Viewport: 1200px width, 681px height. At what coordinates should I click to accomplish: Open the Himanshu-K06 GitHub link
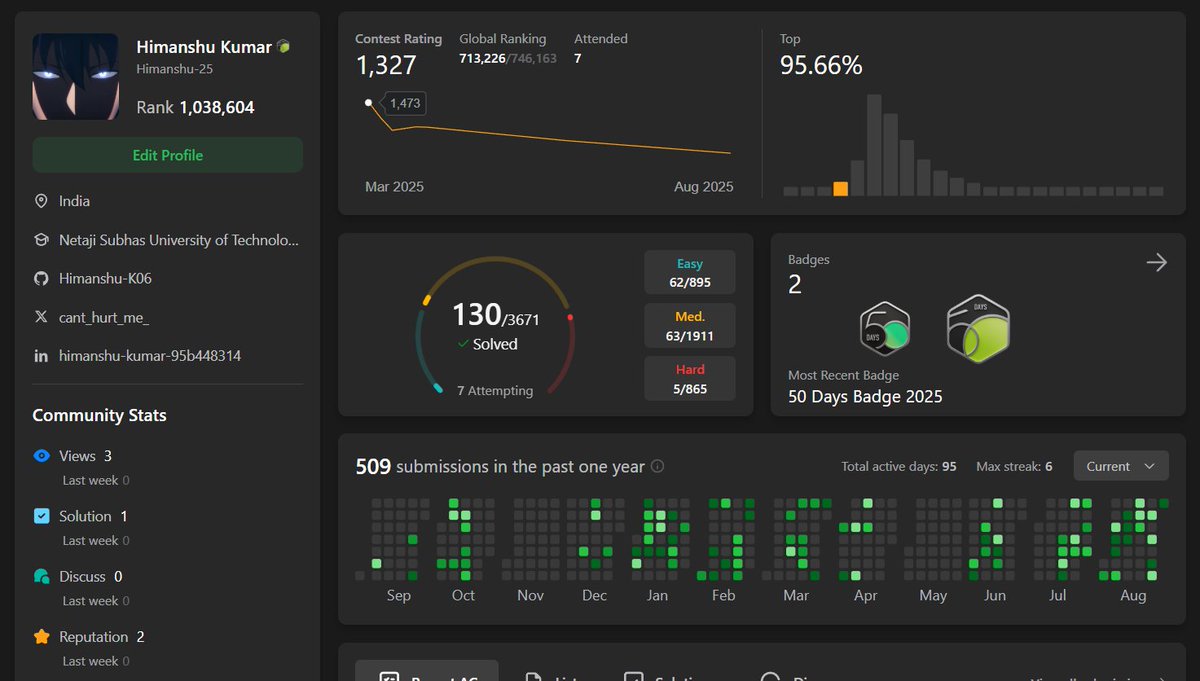point(105,279)
